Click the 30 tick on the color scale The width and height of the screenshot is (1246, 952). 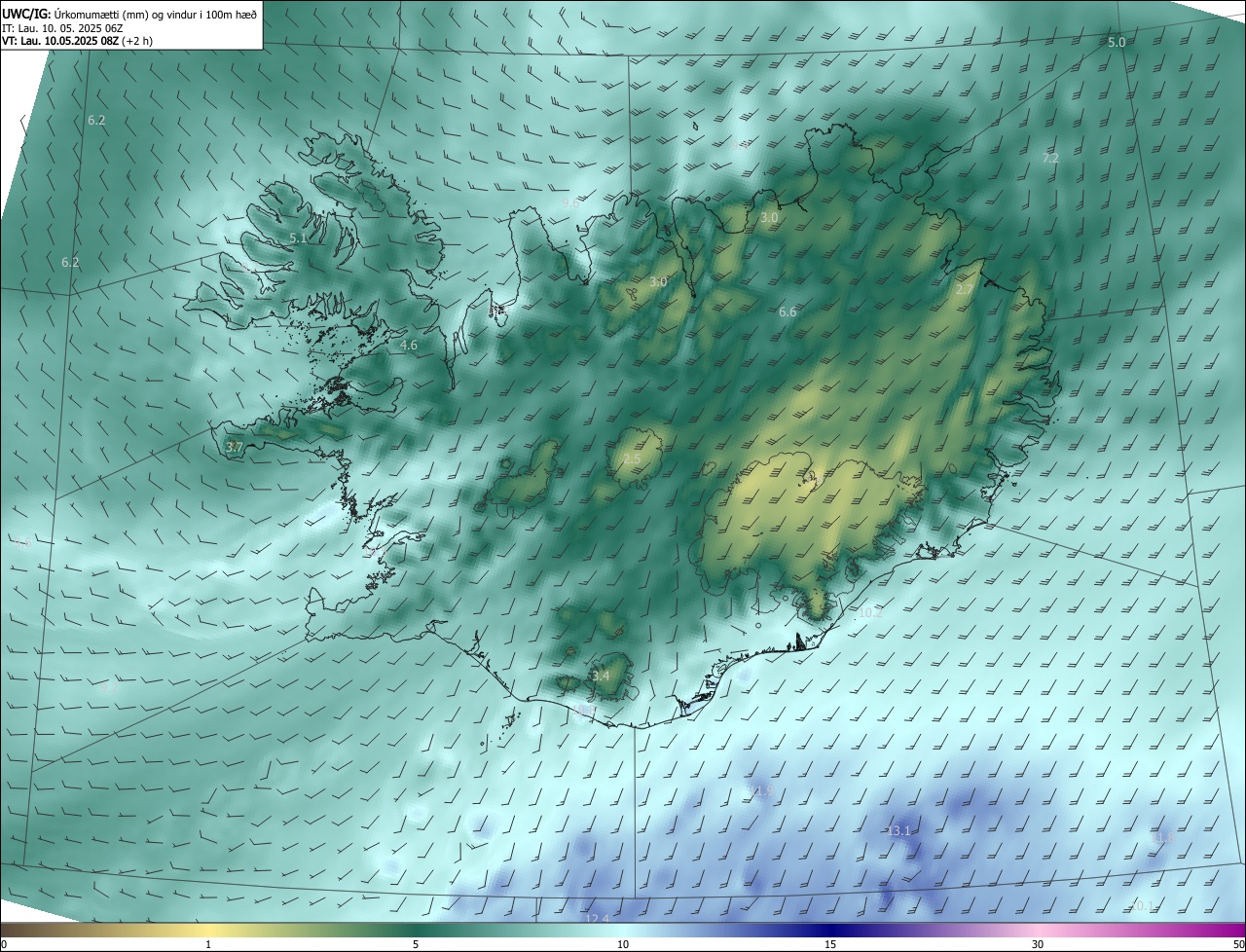pyautogui.click(x=1038, y=944)
